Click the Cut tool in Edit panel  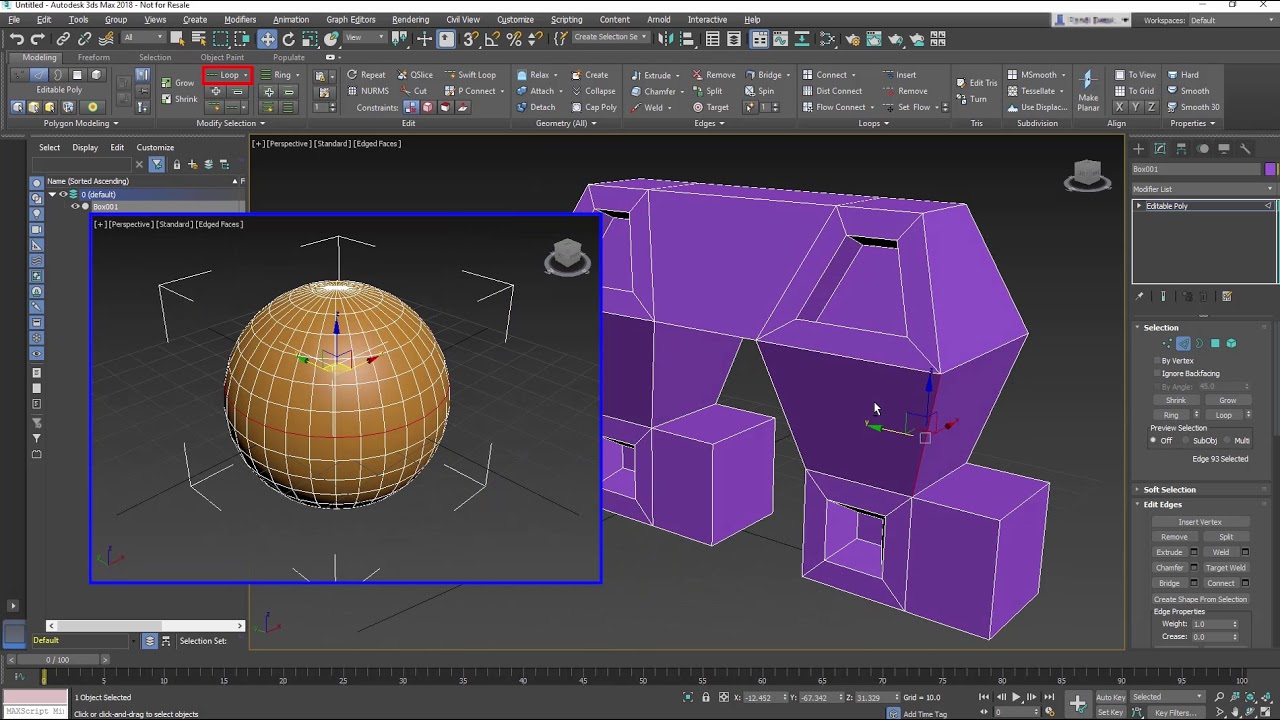tap(413, 91)
